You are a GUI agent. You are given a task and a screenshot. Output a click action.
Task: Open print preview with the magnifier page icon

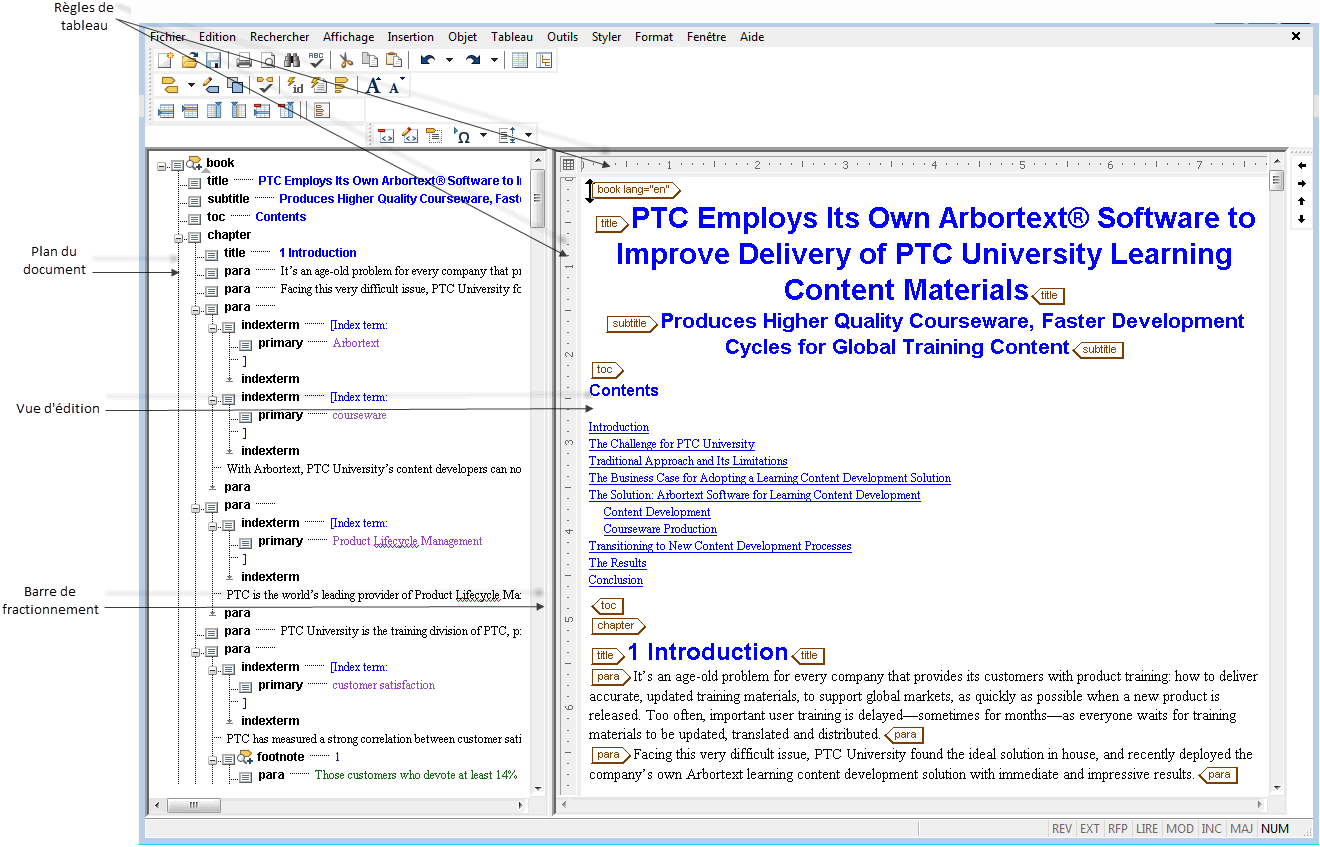[x=268, y=60]
